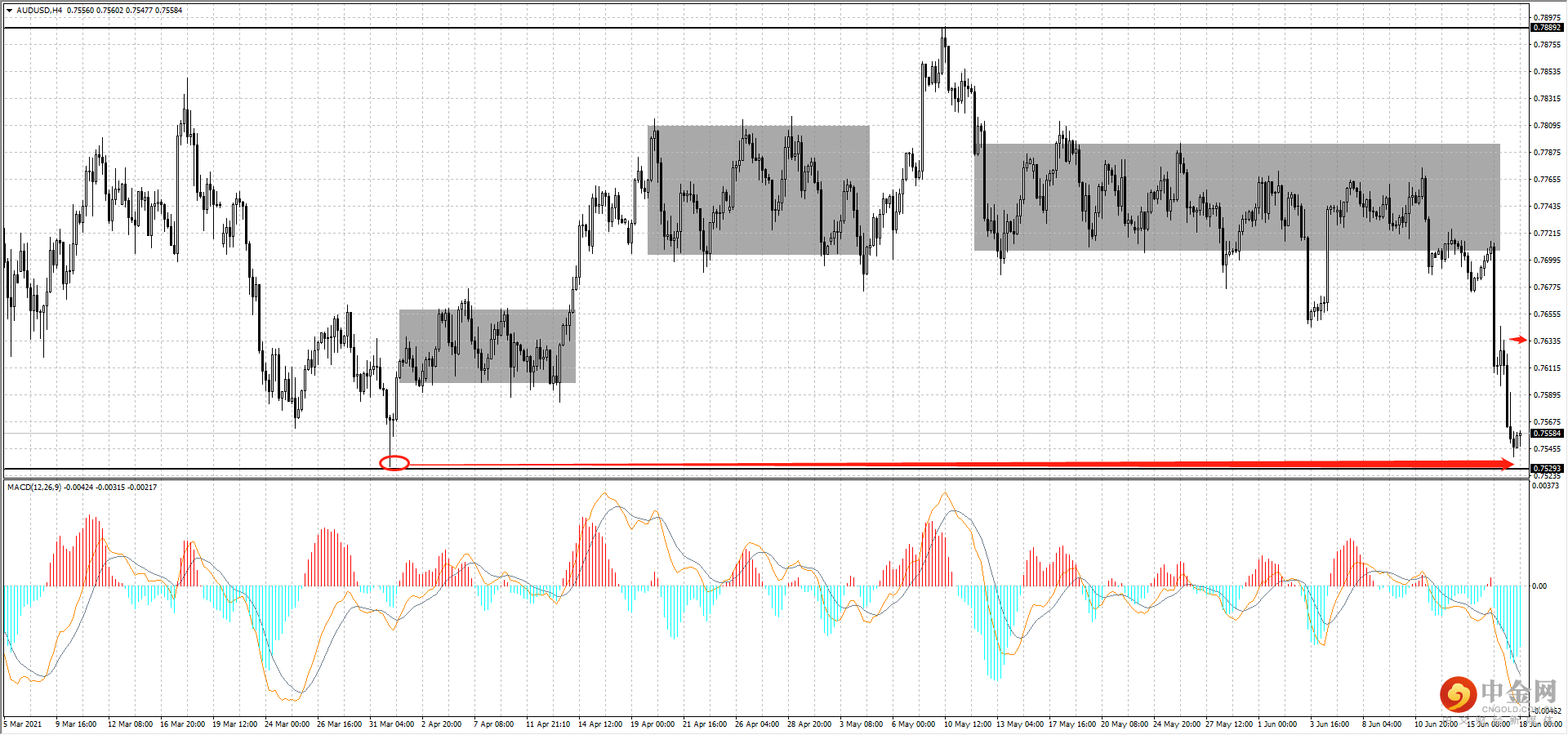
Task: Click the 11 Apr 21:10 time label
Action: point(548,724)
